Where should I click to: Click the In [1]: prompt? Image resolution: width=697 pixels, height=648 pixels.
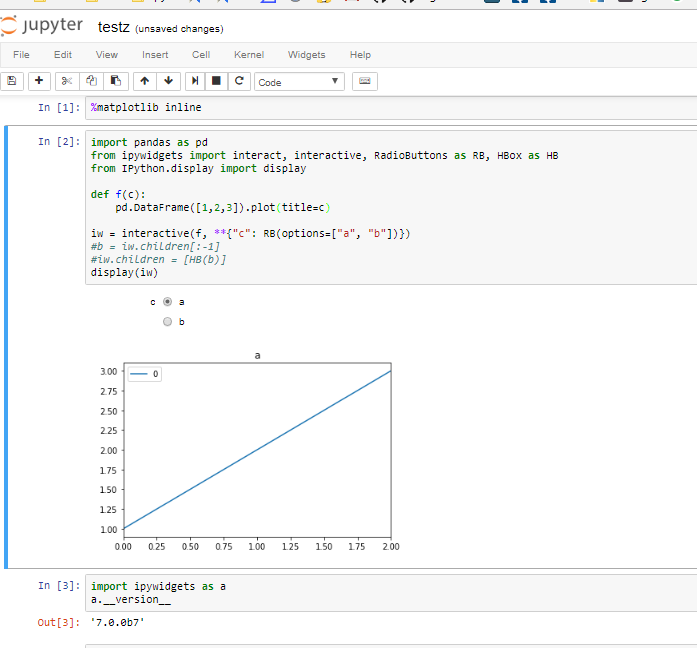tap(59, 108)
